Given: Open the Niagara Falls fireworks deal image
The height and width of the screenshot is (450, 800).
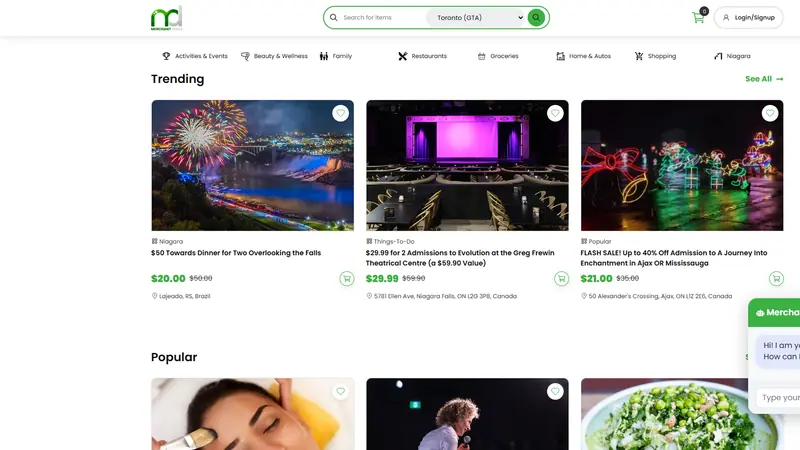Looking at the screenshot, I should [253, 165].
